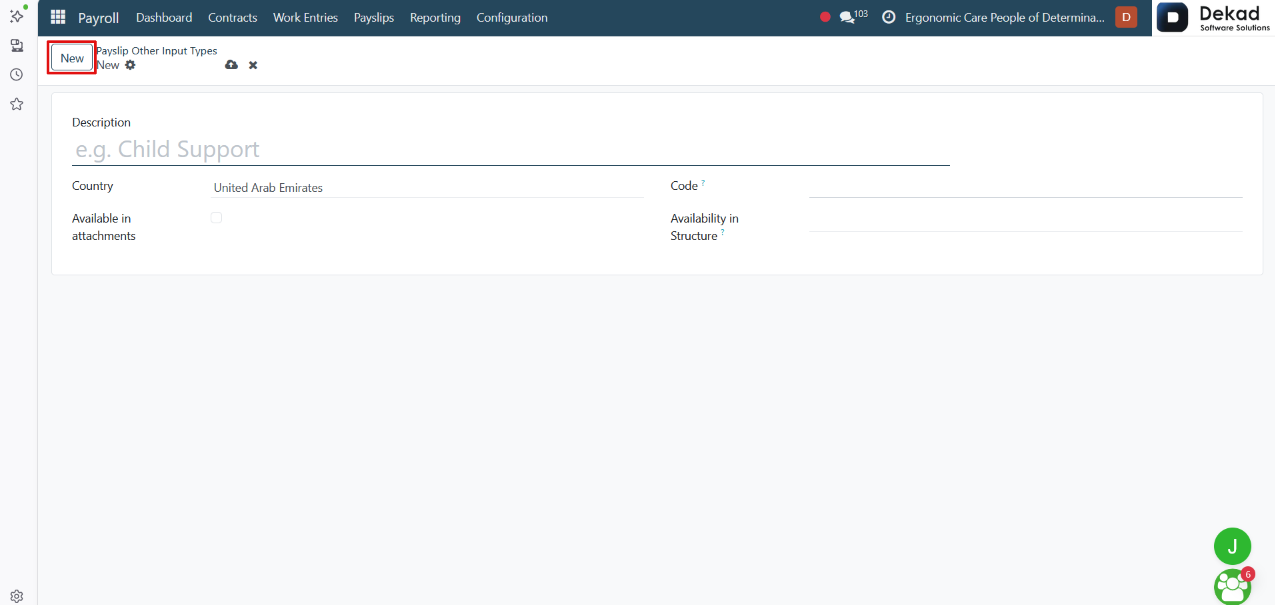Image resolution: width=1275 pixels, height=605 pixels.
Task: Open the Country dropdown showing United Arab Emirates
Action: 427,188
